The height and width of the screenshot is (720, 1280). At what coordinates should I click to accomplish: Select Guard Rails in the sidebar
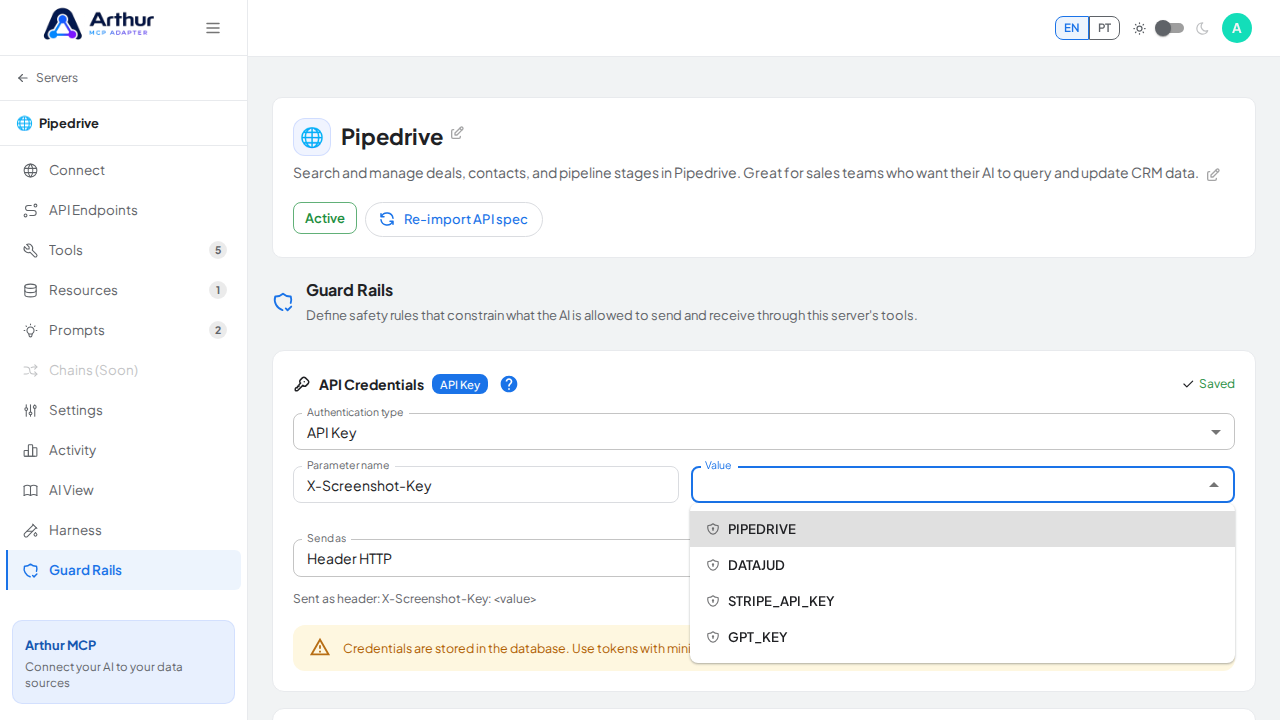(x=124, y=570)
